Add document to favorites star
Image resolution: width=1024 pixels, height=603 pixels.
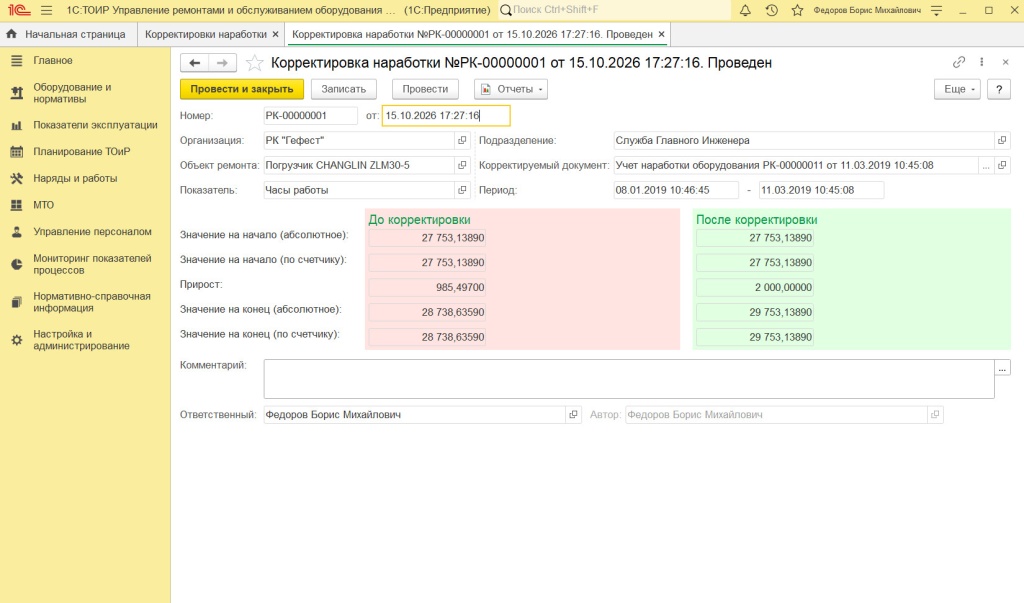click(x=254, y=63)
